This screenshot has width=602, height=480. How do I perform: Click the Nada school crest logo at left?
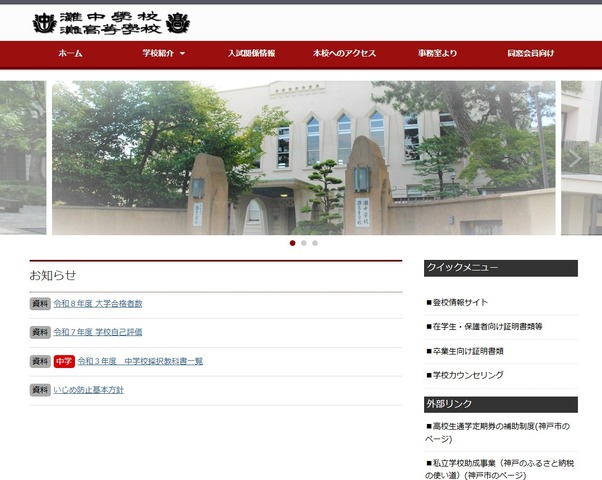pos(45,23)
